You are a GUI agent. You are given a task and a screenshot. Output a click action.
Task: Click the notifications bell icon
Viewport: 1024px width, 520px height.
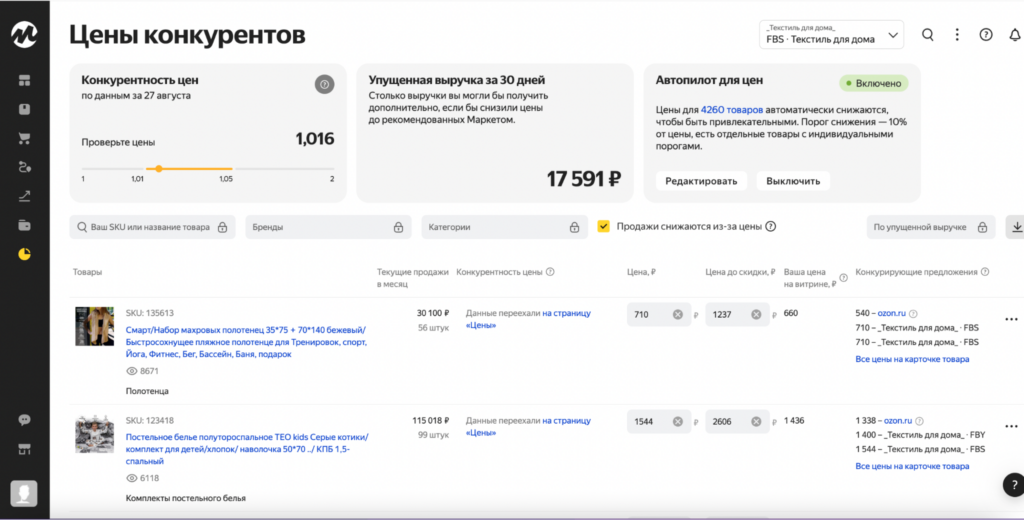[x=1015, y=35]
